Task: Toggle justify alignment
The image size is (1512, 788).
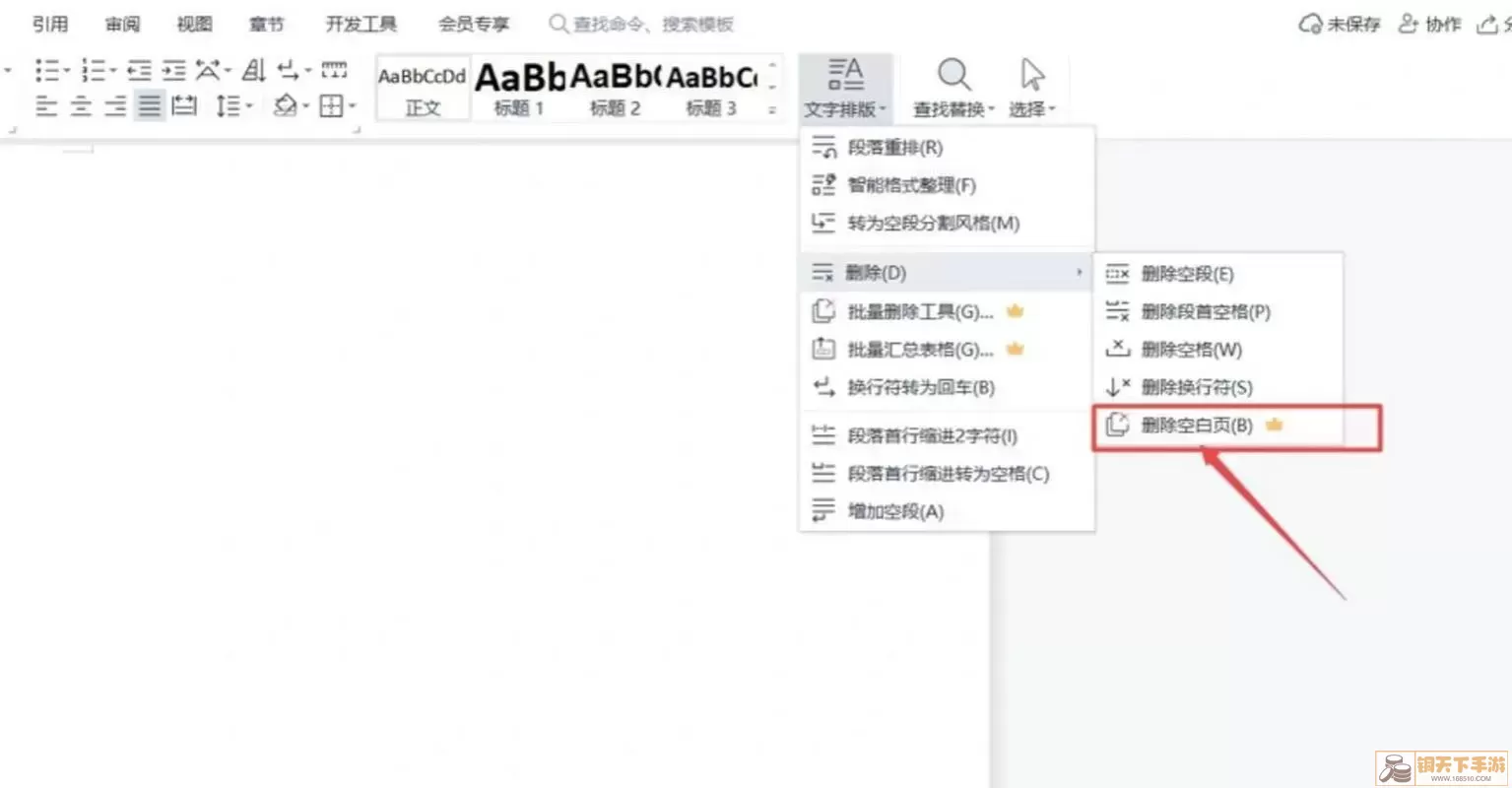Action: coord(150,104)
